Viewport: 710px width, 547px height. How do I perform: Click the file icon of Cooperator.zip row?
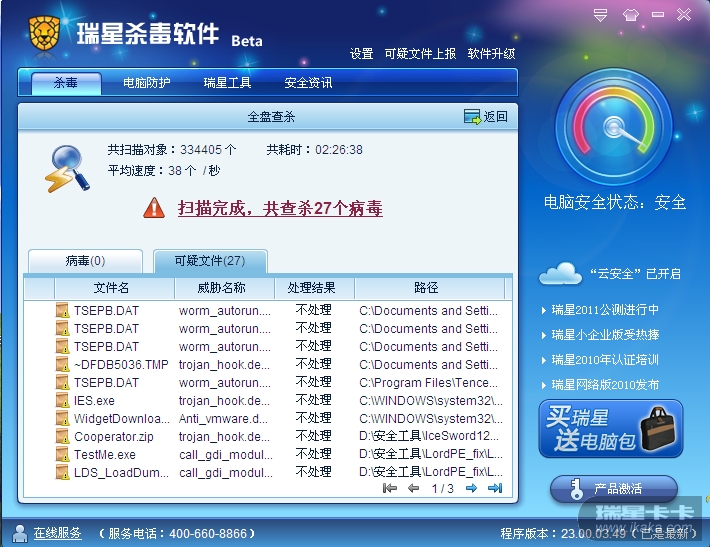(x=62, y=437)
